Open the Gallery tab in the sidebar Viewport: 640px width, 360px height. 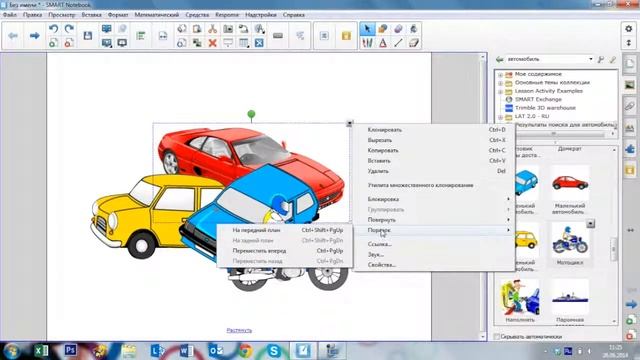tap(630, 85)
